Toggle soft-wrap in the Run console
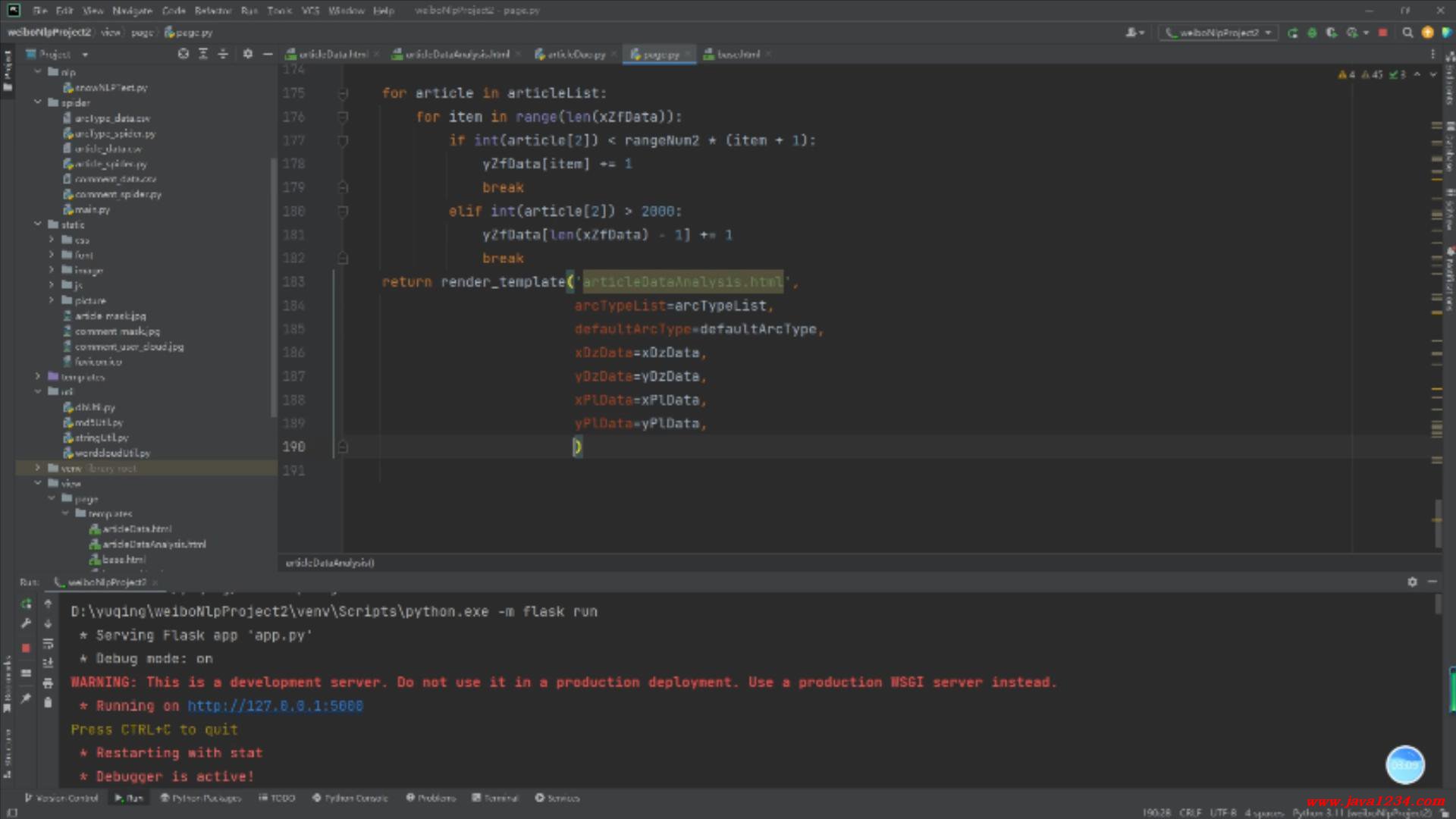Viewport: 1456px width, 819px height. coord(48,644)
